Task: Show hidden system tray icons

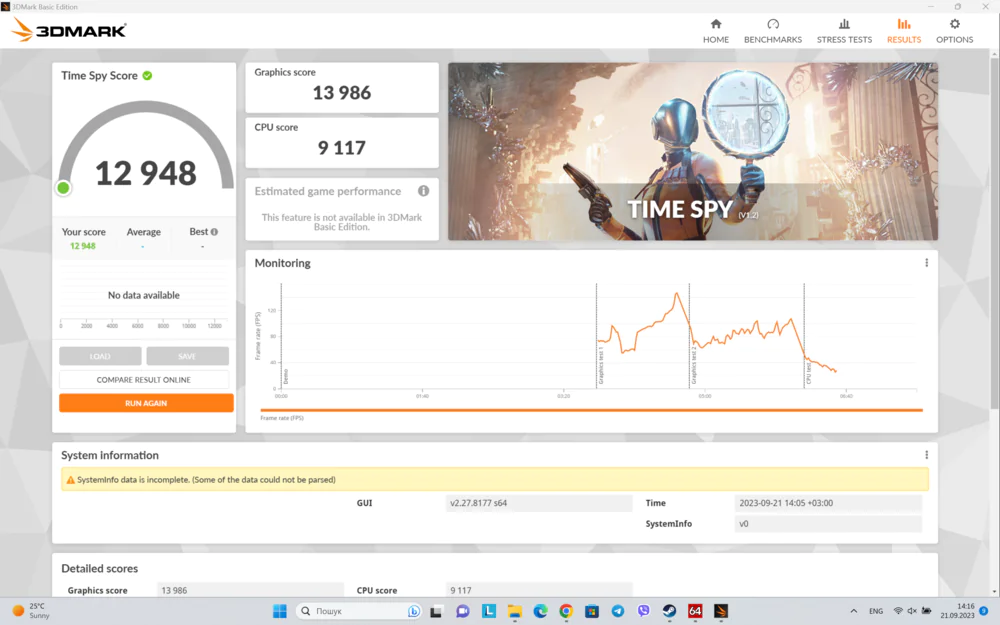Action: click(853, 611)
